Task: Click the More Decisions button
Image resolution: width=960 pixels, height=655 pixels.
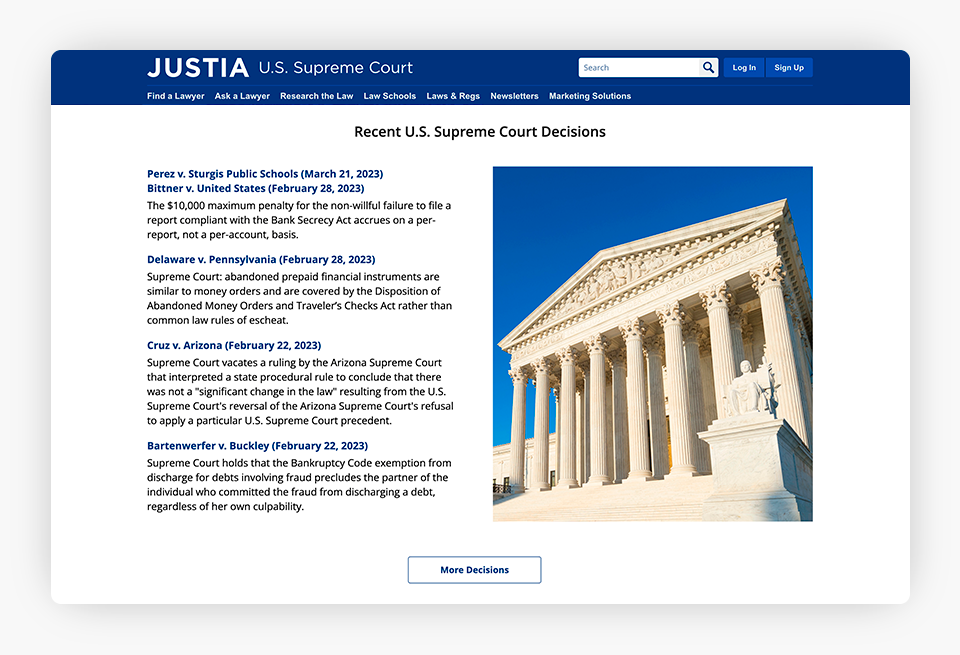Action: (474, 570)
